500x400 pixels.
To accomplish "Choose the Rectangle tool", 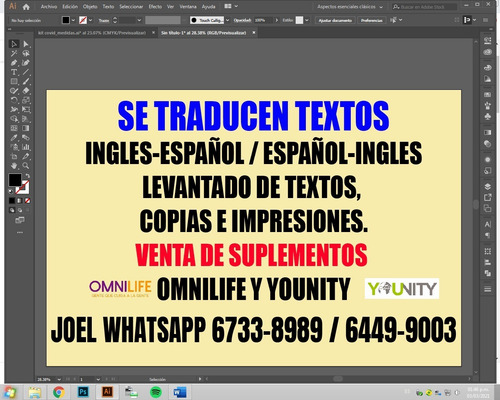I will click(x=14, y=81).
